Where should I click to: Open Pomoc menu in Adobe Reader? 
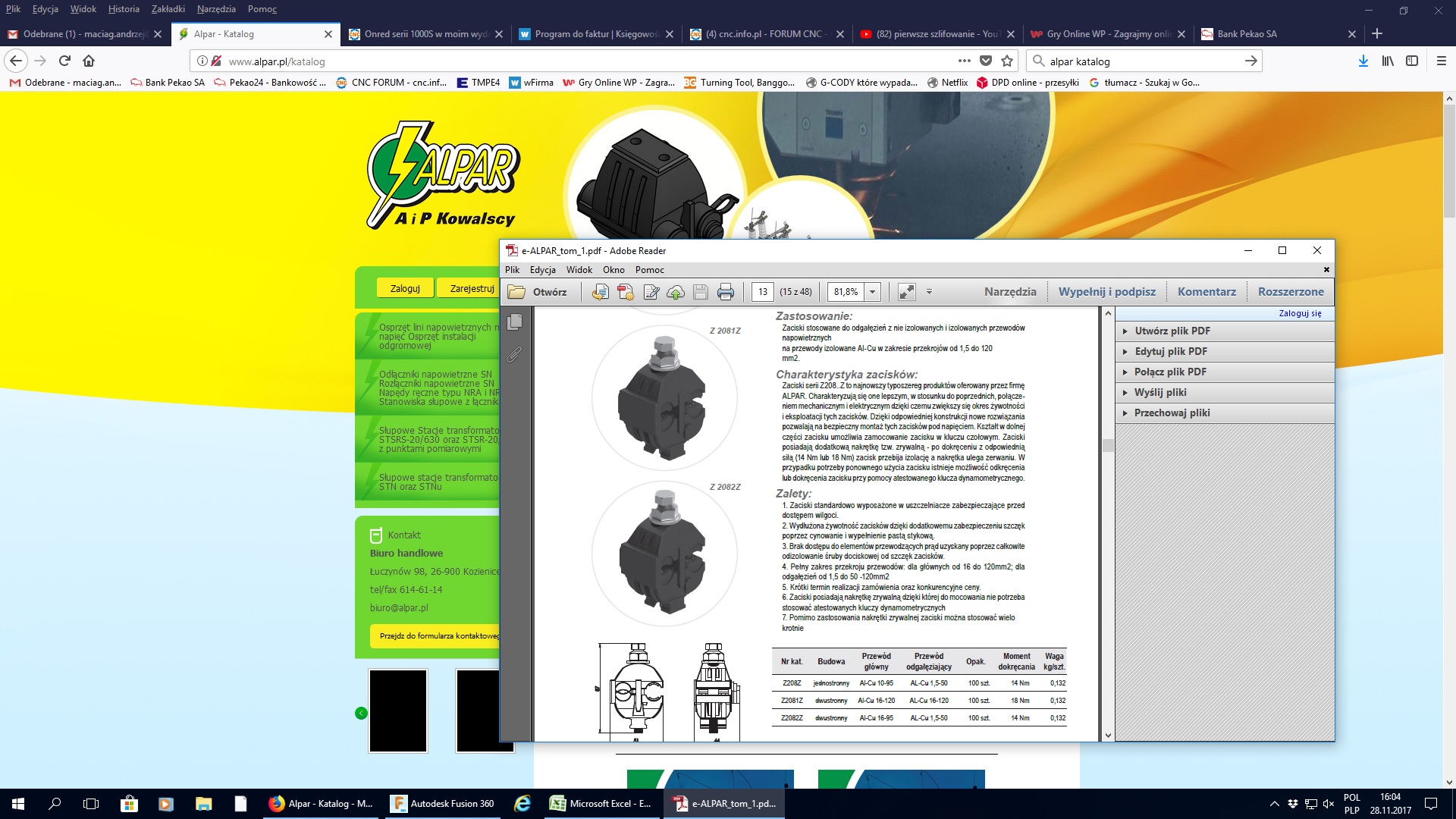point(650,270)
